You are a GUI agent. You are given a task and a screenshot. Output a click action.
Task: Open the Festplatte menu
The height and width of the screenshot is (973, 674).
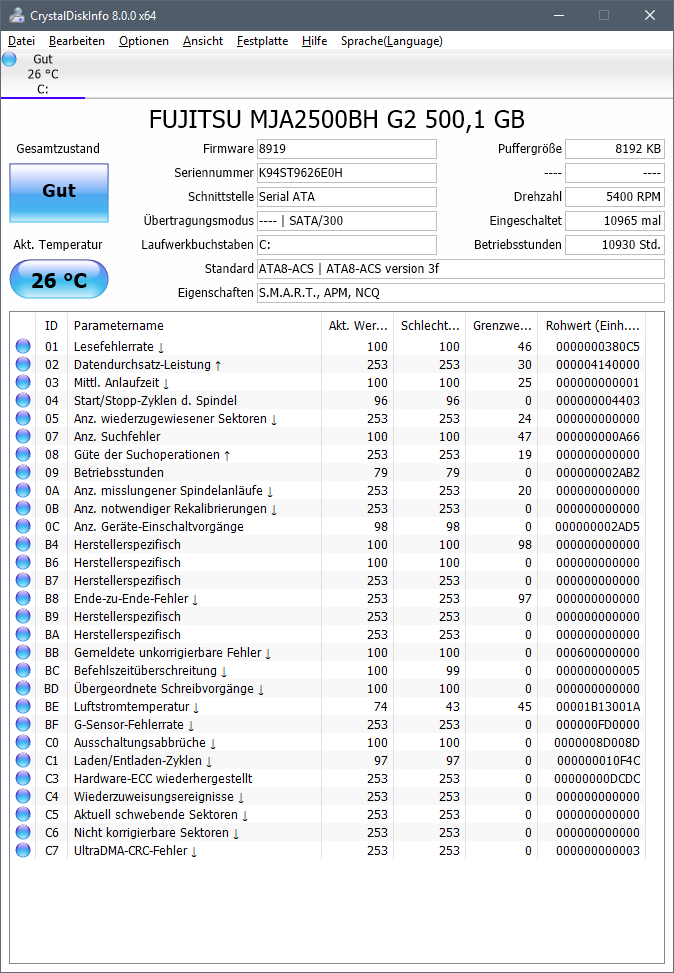click(263, 41)
